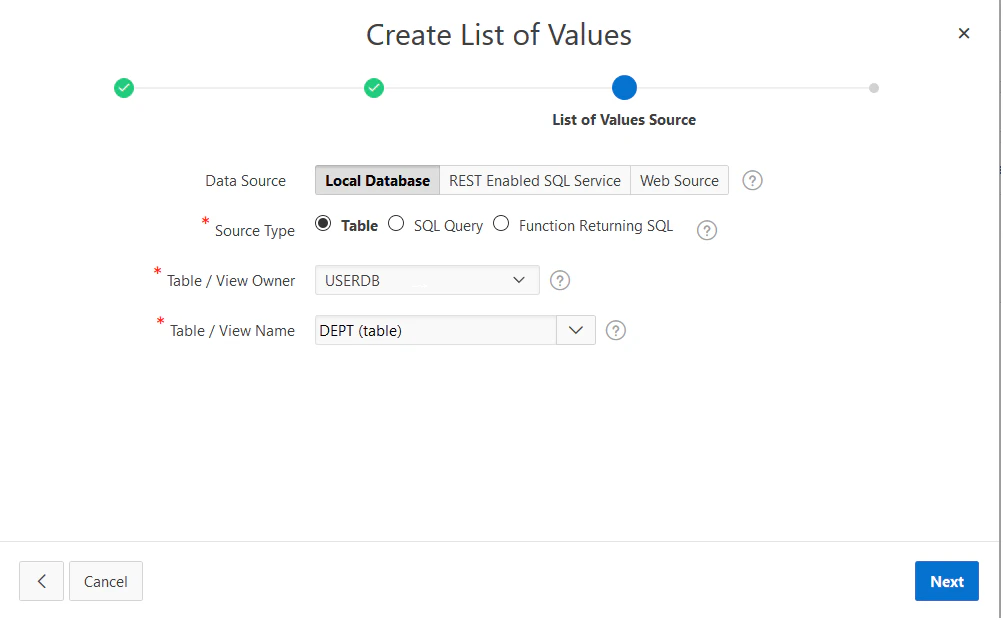This screenshot has height=621, width=1003.
Task: Click the Table / View Owner label
Action: click(231, 281)
